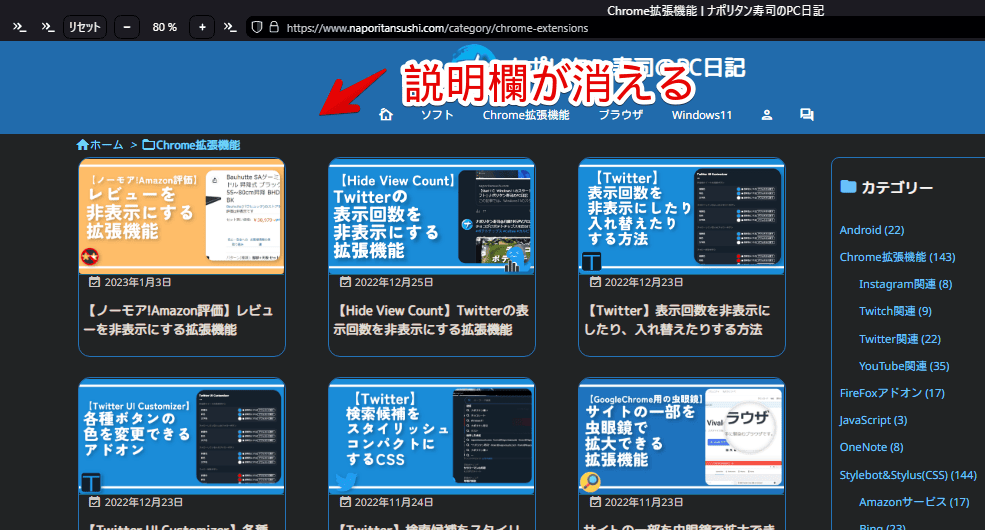This screenshot has width=985, height=530.
Task: Open JavaScript (3) category
Action: [x=873, y=420]
